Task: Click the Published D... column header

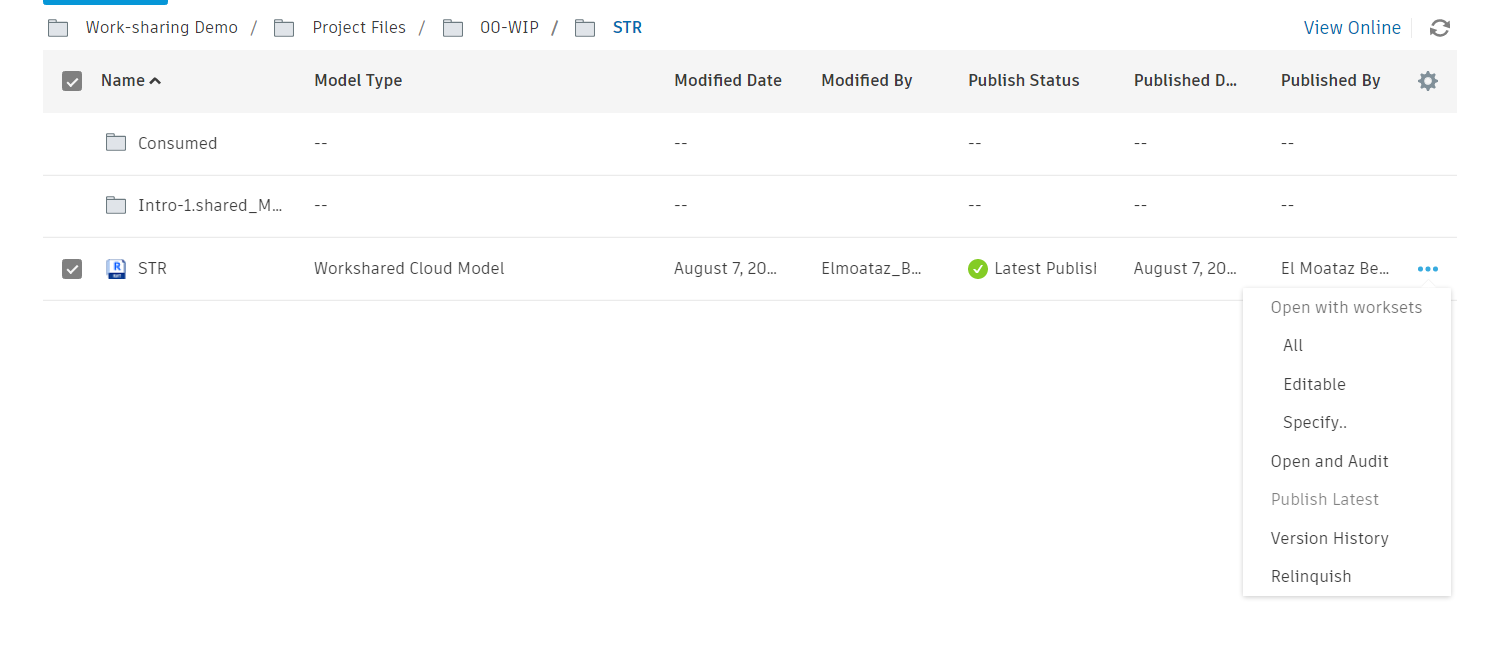Action: click(x=1185, y=81)
